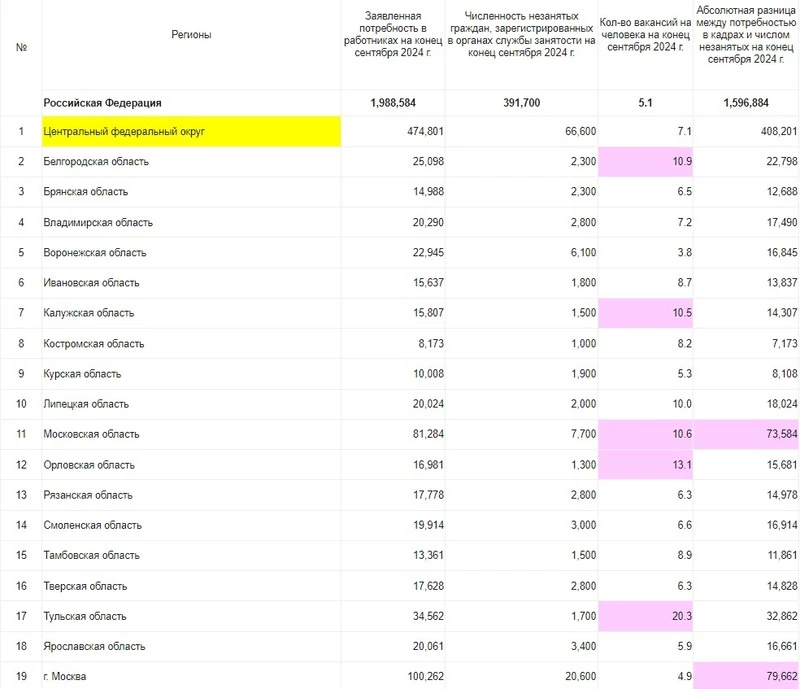Click the "г. Москва" cell
This screenshot has height=689, width=800.
(x=66, y=677)
